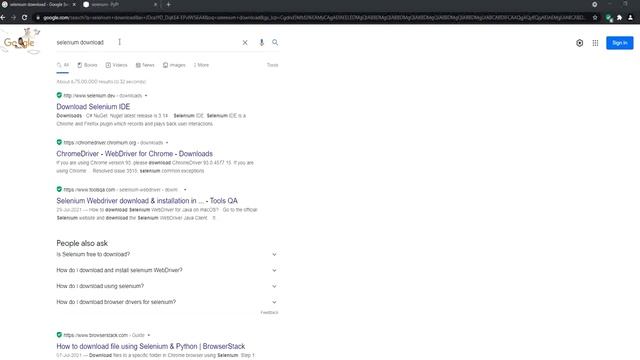This screenshot has width=640, height=360.
Task: Click the Feedback link under People also ask
Action: (269, 313)
